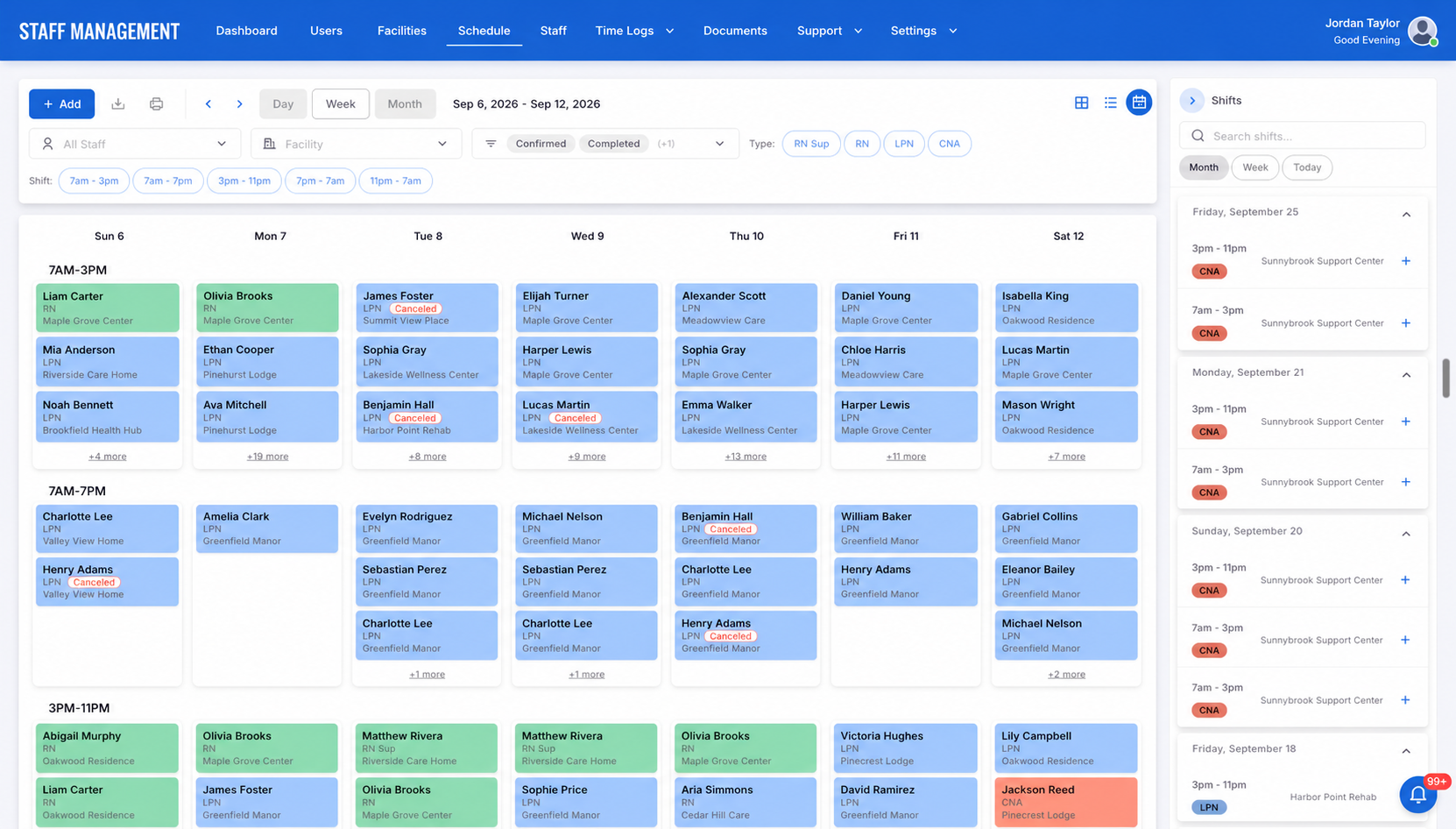The height and width of the screenshot is (829, 1456).
Task: Switch to Month view in toolbar
Action: (405, 103)
